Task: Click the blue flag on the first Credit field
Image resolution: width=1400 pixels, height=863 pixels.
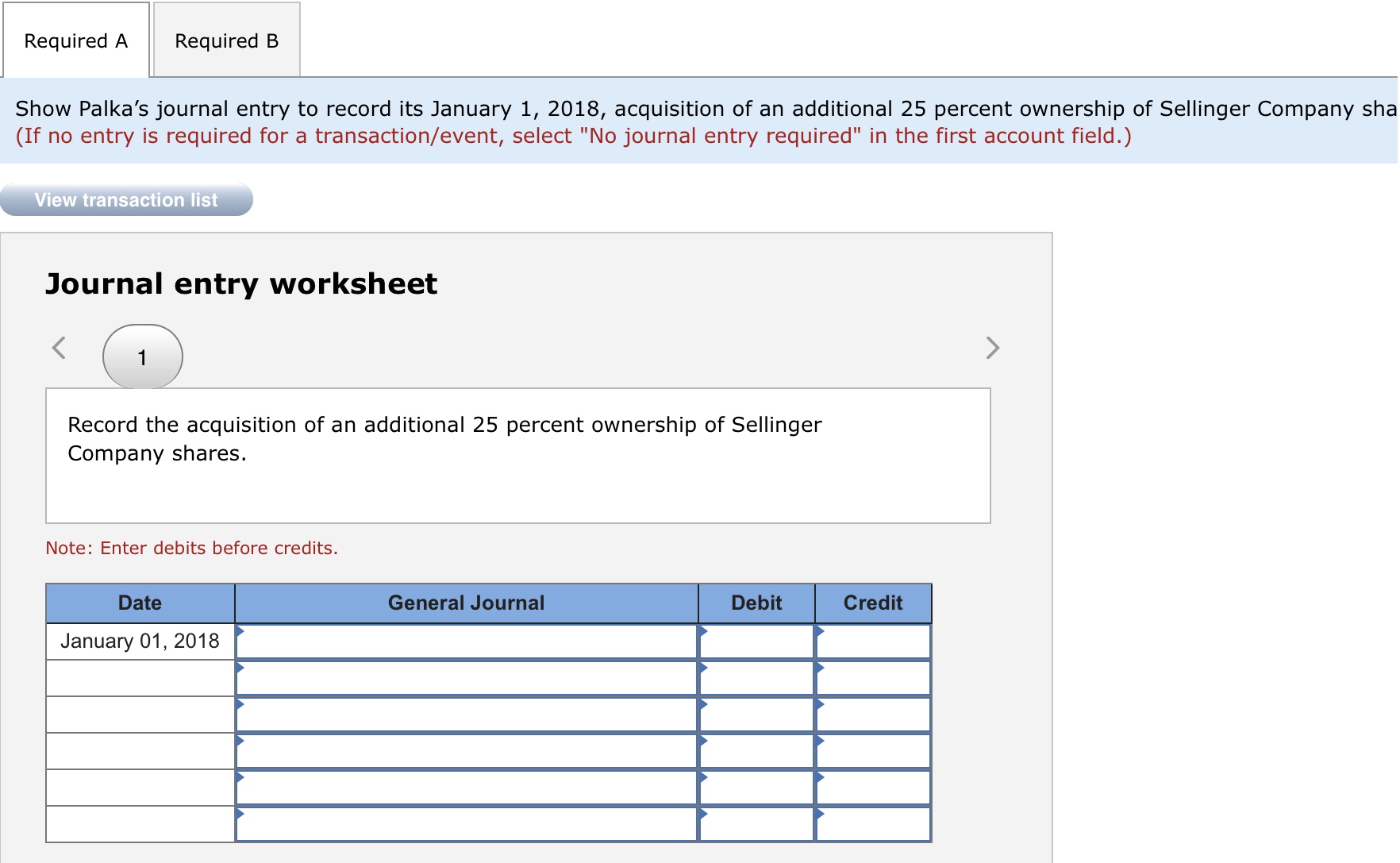Action: click(x=820, y=633)
